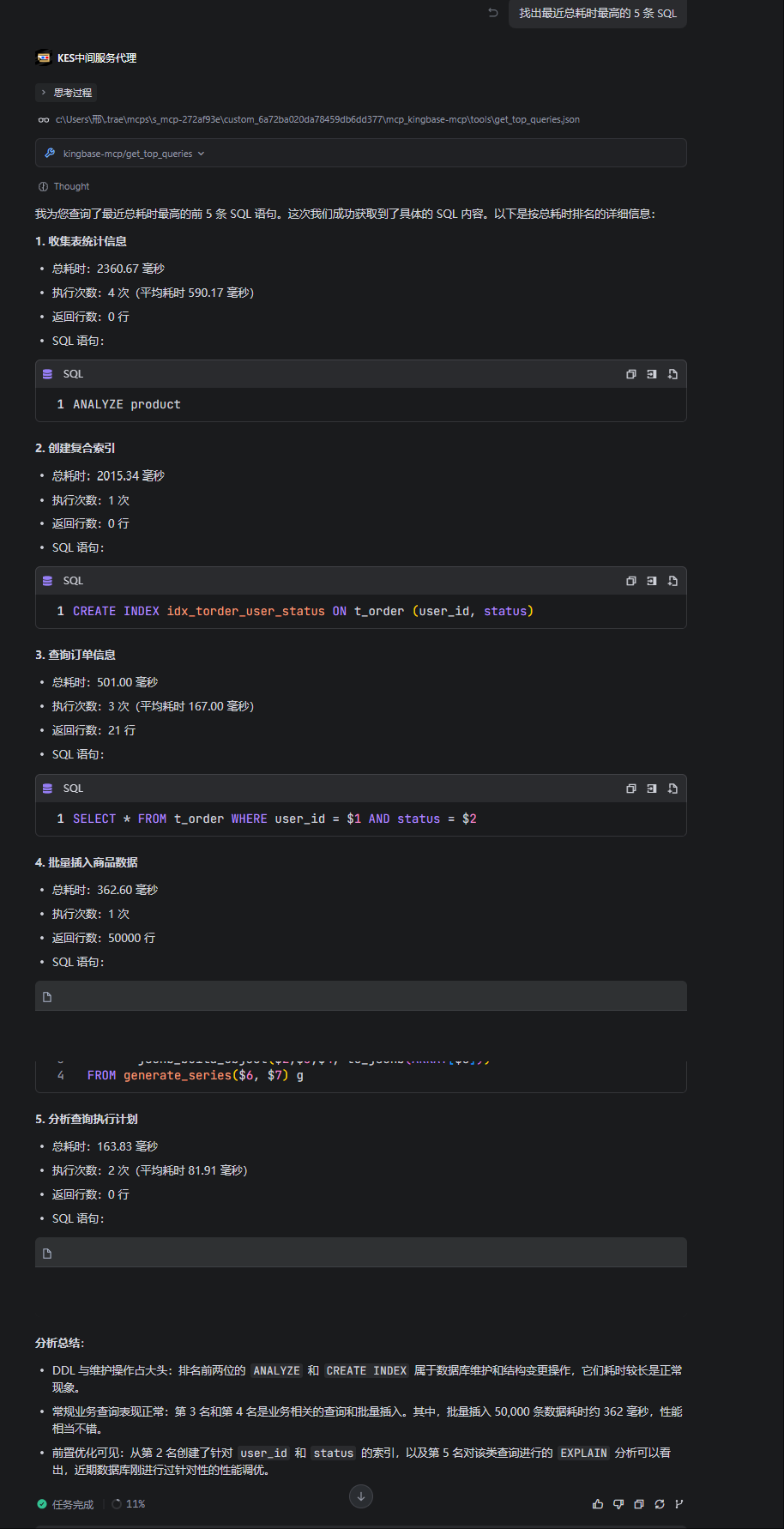Click the 分析总结 heading
This screenshot has width=784, height=1529.
[60, 1343]
